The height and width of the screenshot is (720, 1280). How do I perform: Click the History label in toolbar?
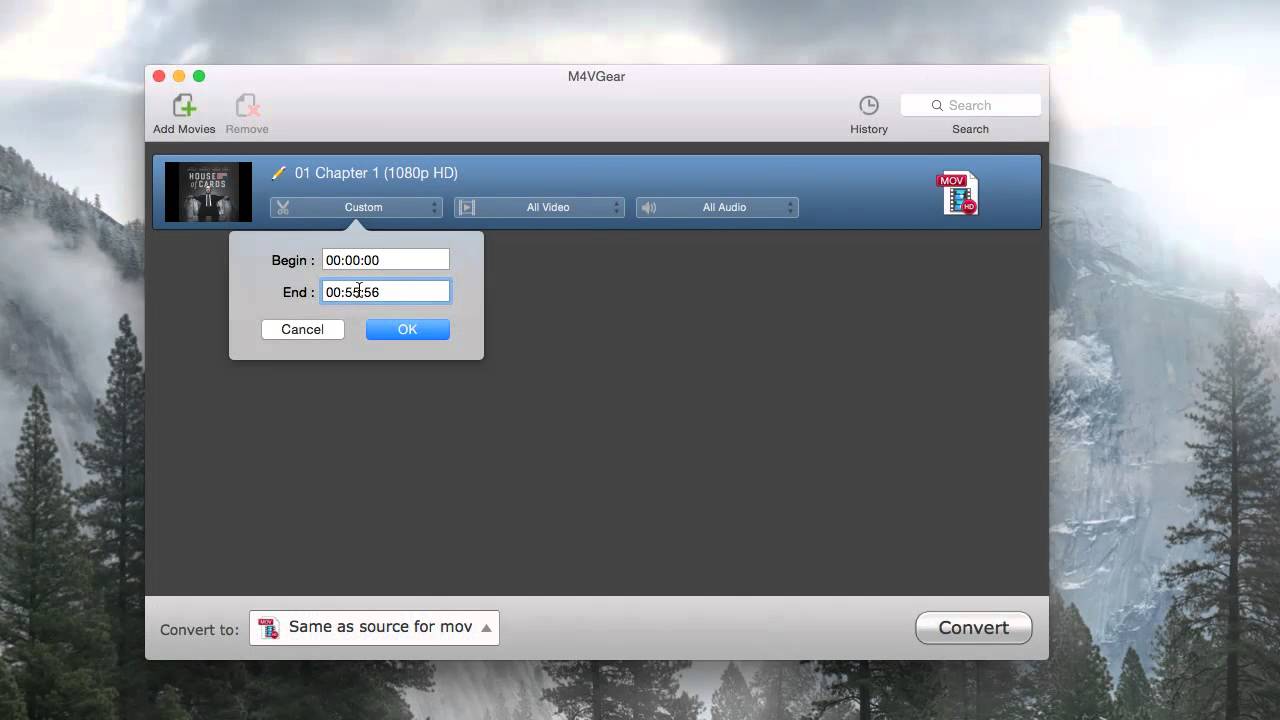(869, 129)
